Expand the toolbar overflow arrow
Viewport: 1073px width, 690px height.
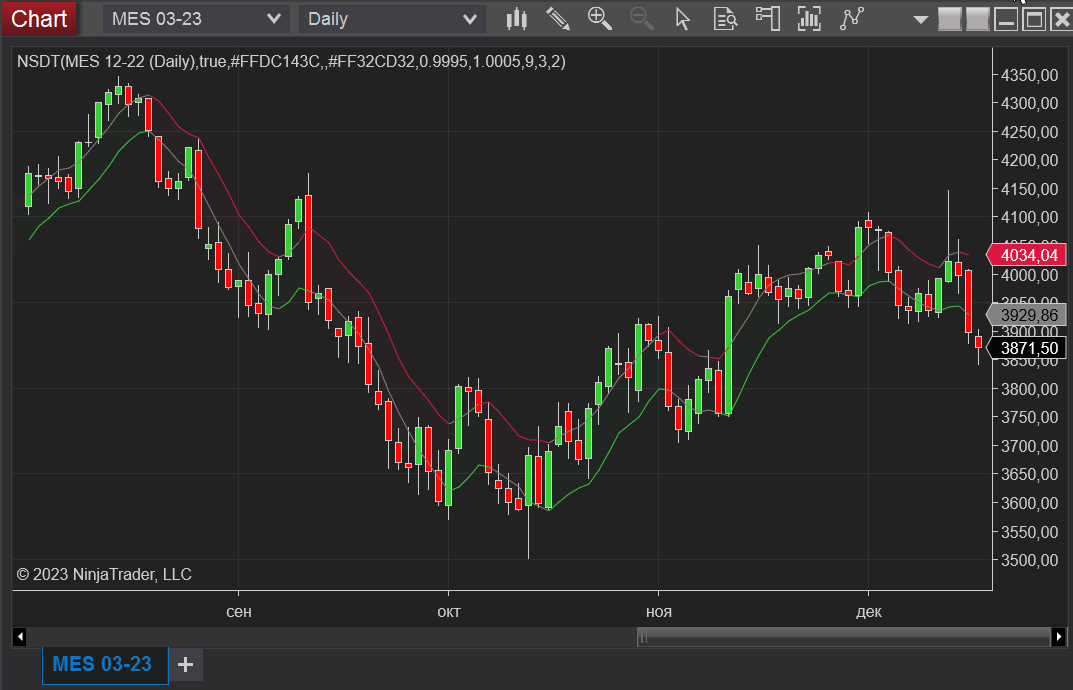click(919, 18)
